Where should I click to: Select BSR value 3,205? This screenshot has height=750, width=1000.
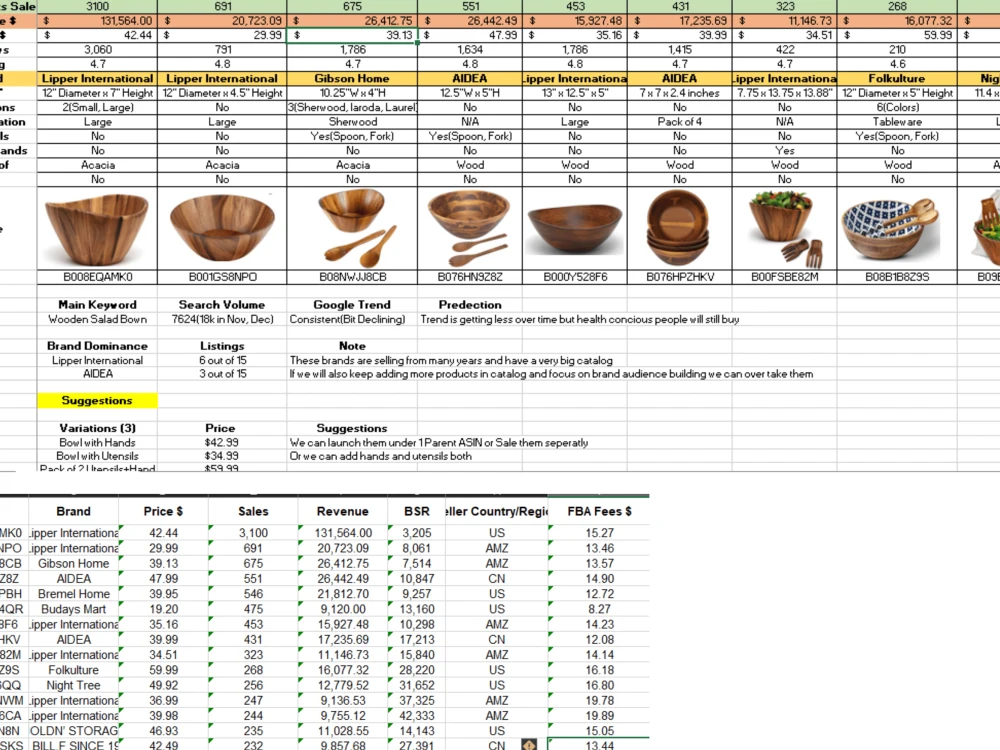tap(416, 533)
